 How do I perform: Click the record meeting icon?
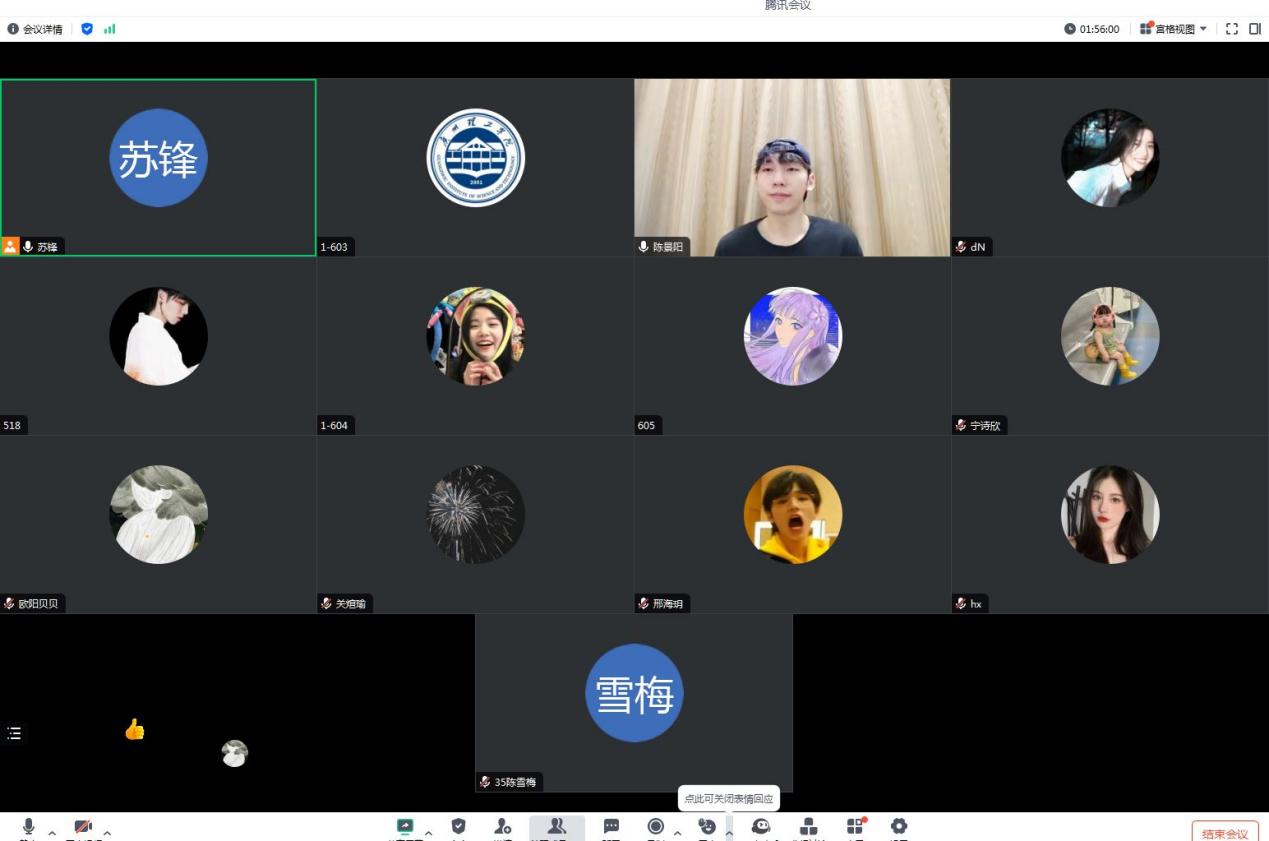click(656, 827)
